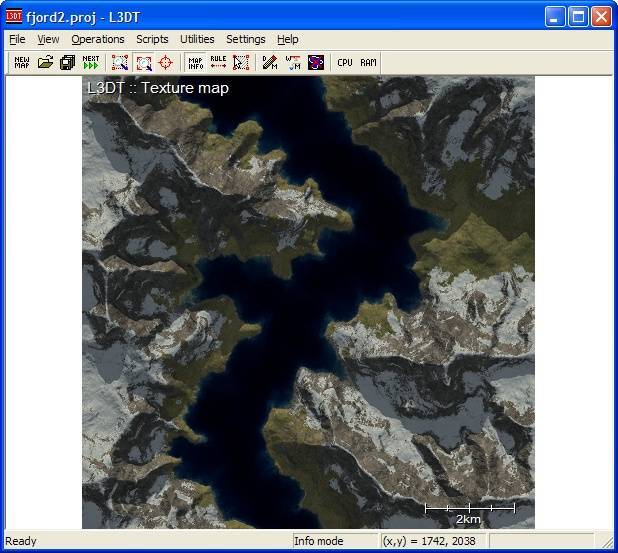Image resolution: width=618 pixels, height=553 pixels.
Task: Click the save all maps icon
Action: tap(67, 62)
